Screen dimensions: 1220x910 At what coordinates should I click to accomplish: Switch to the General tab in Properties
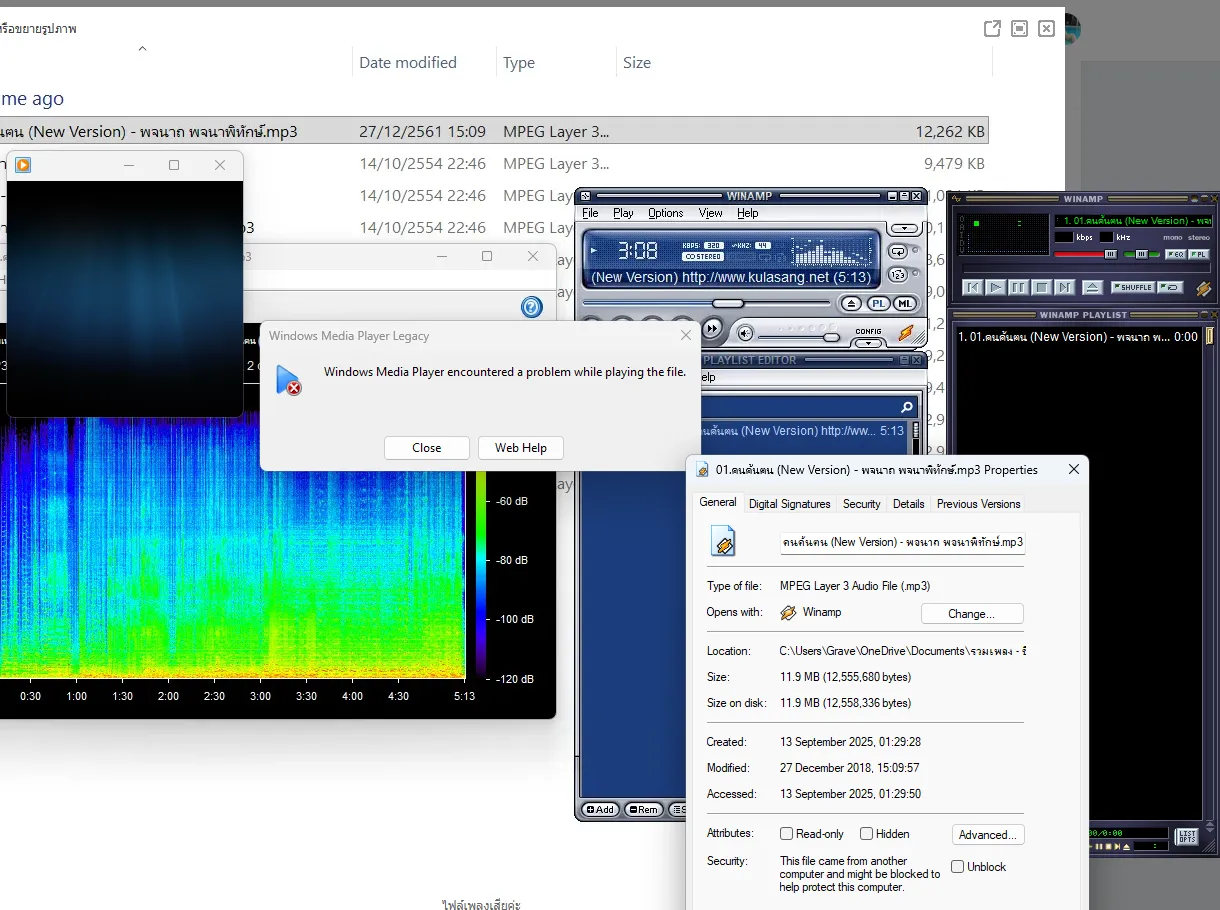718,503
